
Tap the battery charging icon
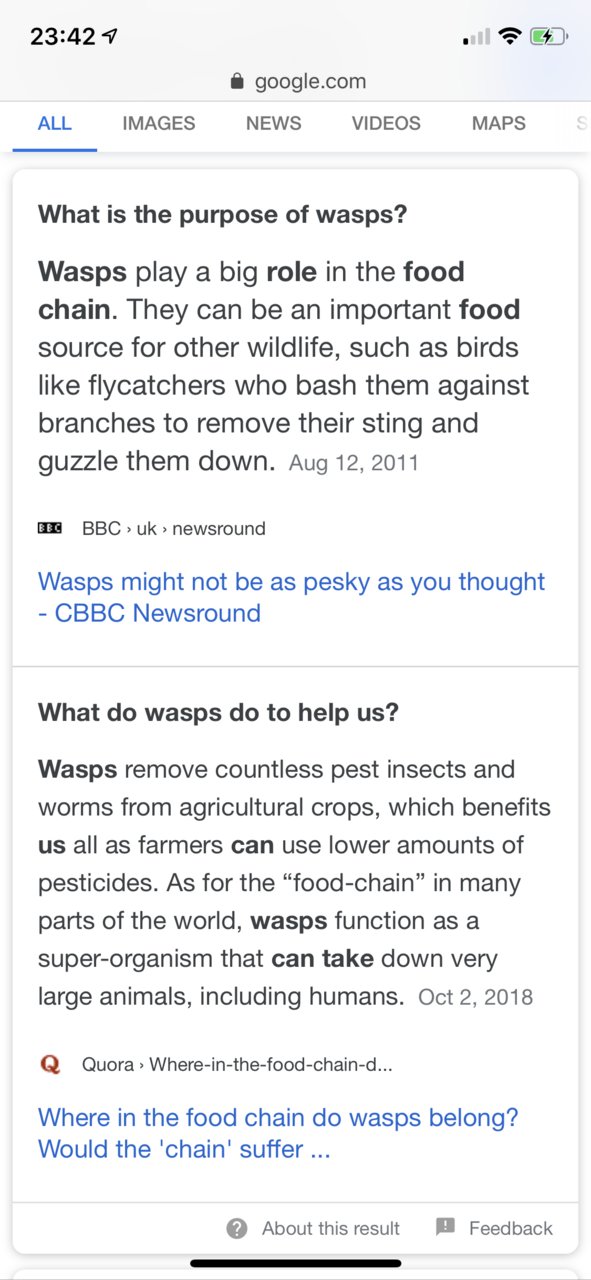tap(549, 37)
